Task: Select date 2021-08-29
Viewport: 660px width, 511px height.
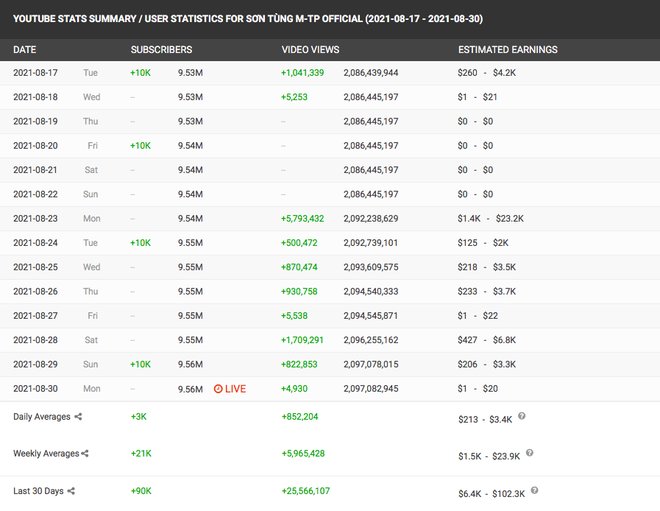Action: pyautogui.click(x=35, y=365)
